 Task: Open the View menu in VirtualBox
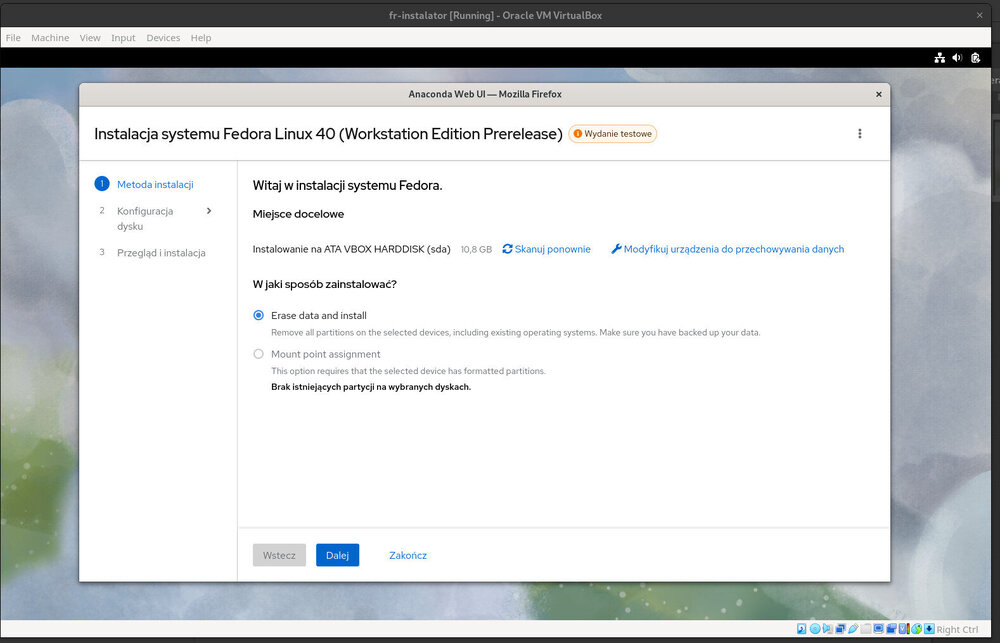(90, 38)
